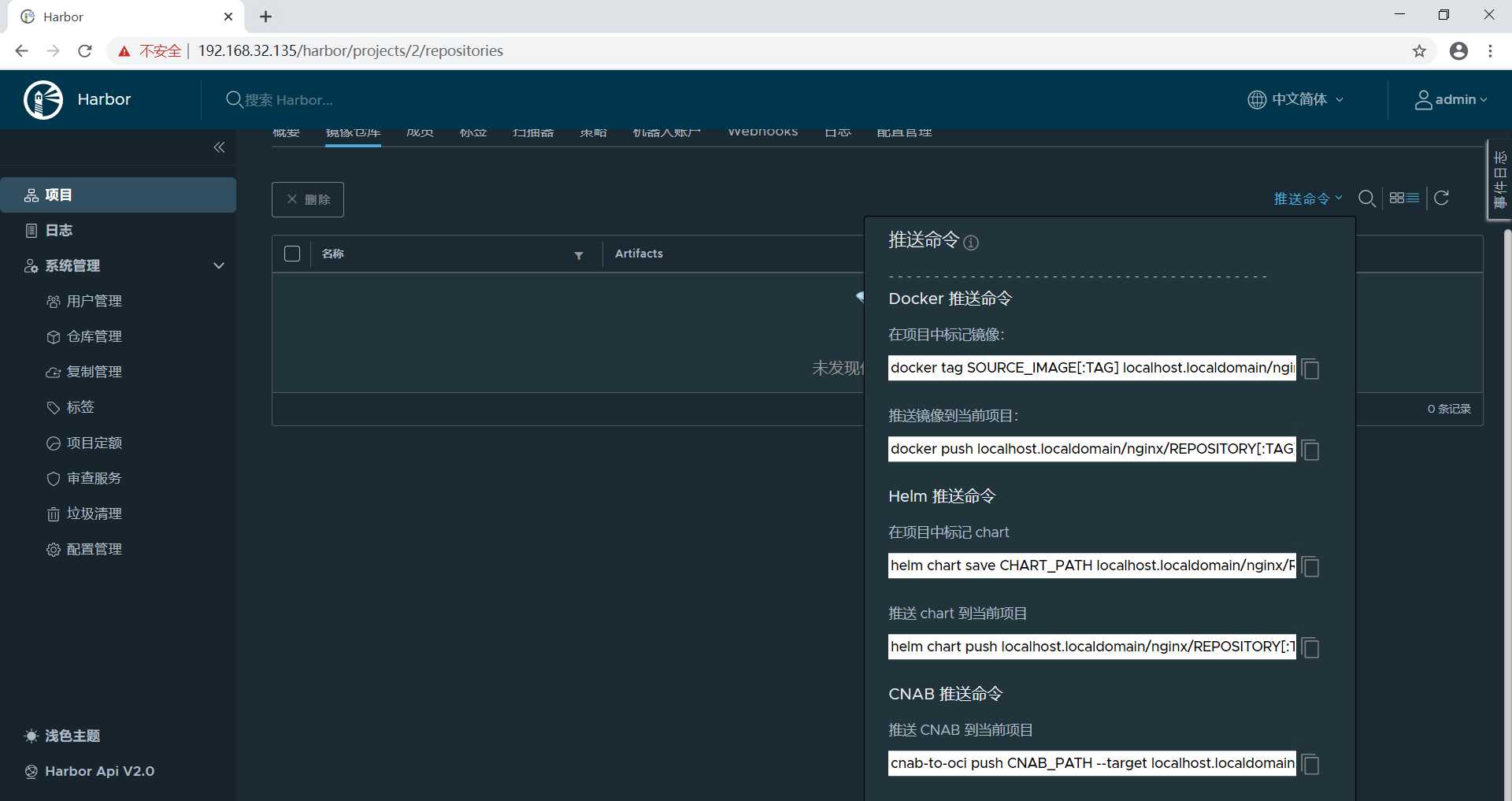Click the repository search magnifier icon
The image size is (1512, 801).
(1367, 198)
